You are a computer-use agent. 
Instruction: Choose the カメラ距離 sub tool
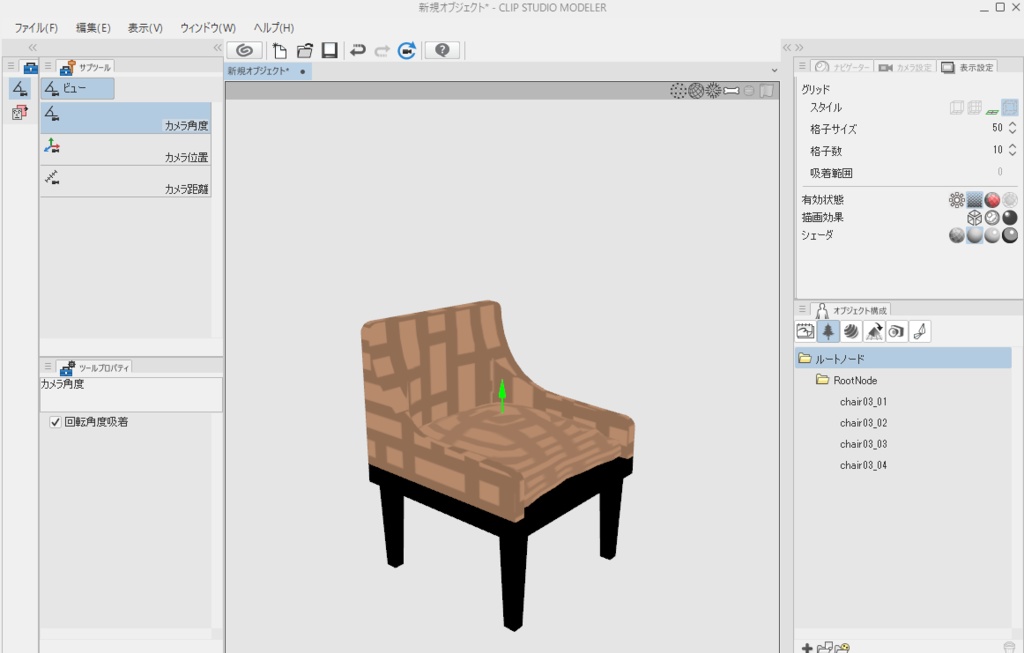coord(126,181)
